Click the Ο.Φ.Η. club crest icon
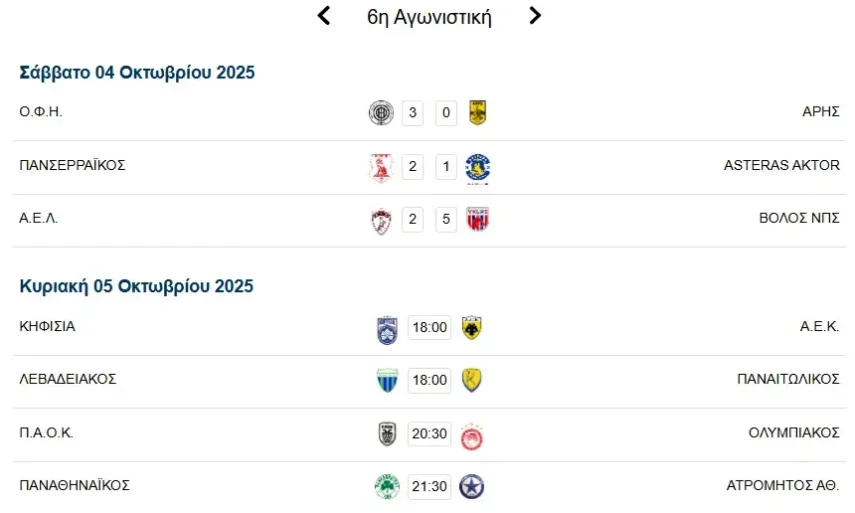Viewport: 855px width, 513px height. coord(381,113)
